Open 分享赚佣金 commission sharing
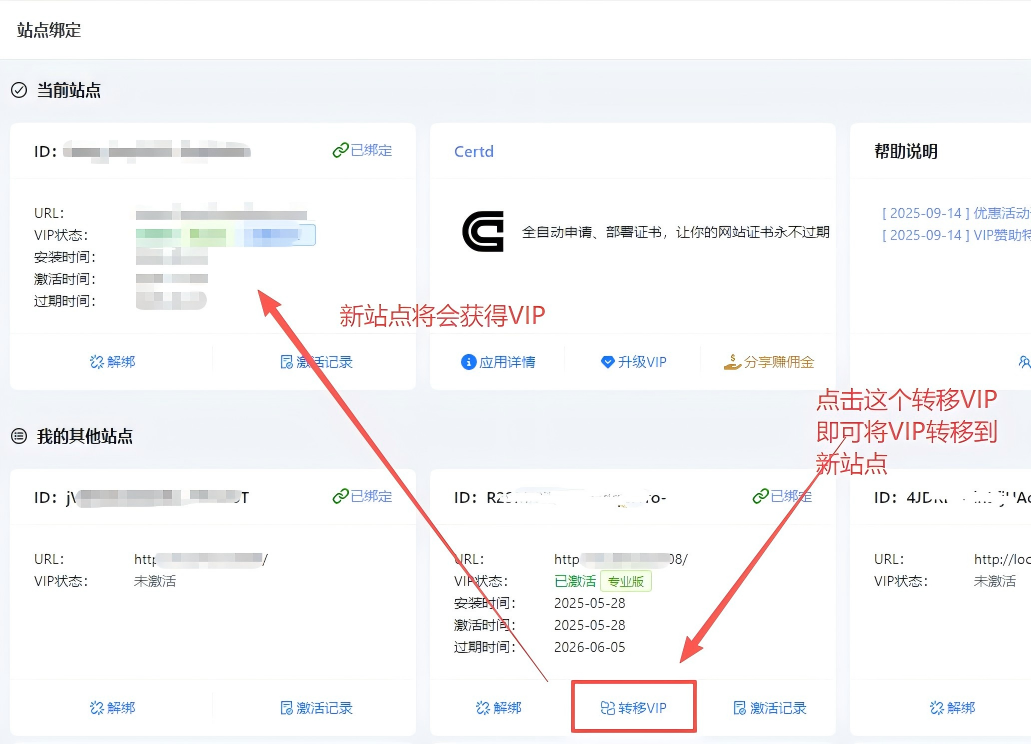This screenshot has width=1031, height=744. point(768,362)
